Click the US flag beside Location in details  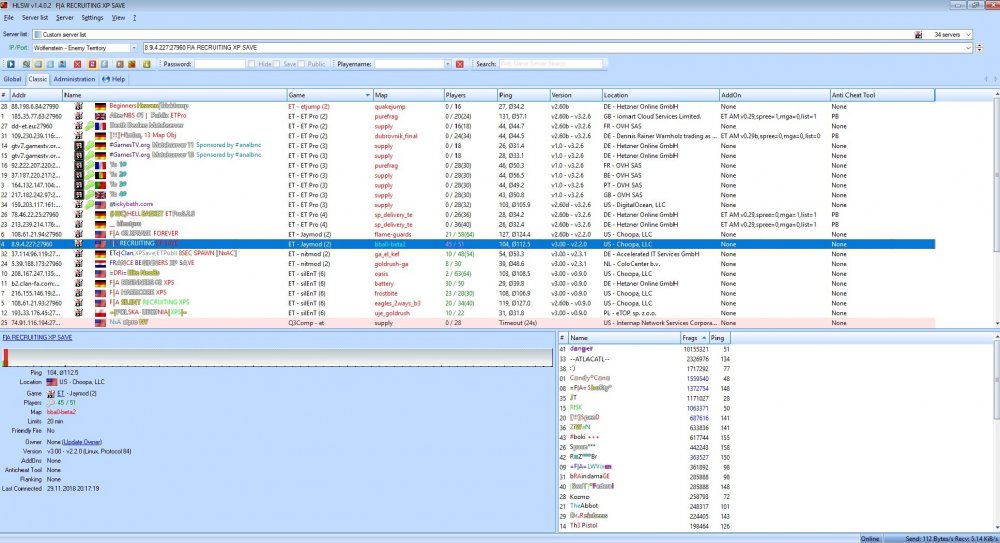(x=52, y=382)
